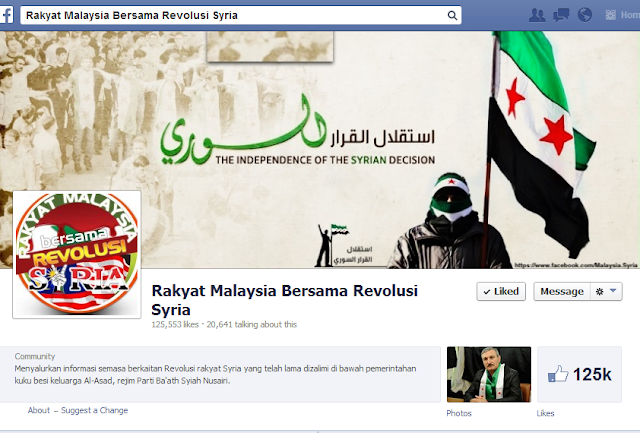Open the About link
The height and width of the screenshot is (433, 640).
click(x=39, y=410)
